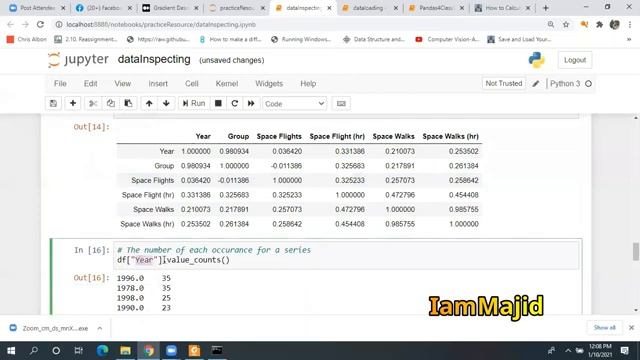The width and height of the screenshot is (640, 360).
Task: Interrupt the kernel with the stop icon
Action: click(218, 104)
